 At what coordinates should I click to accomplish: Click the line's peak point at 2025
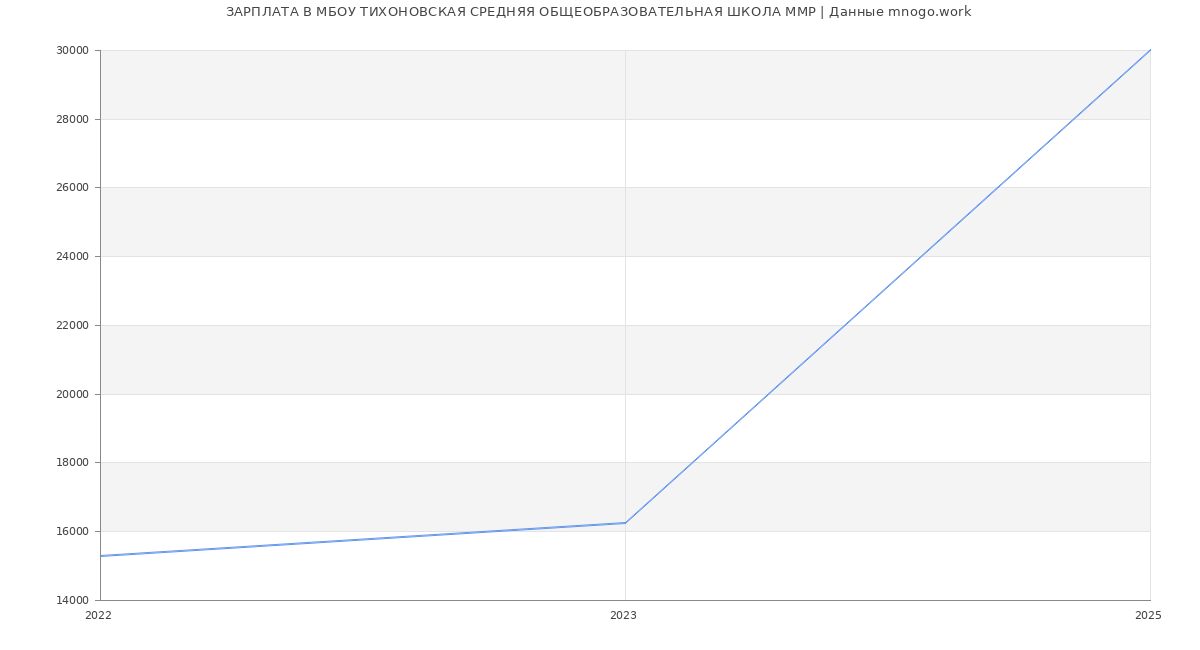point(1150,50)
